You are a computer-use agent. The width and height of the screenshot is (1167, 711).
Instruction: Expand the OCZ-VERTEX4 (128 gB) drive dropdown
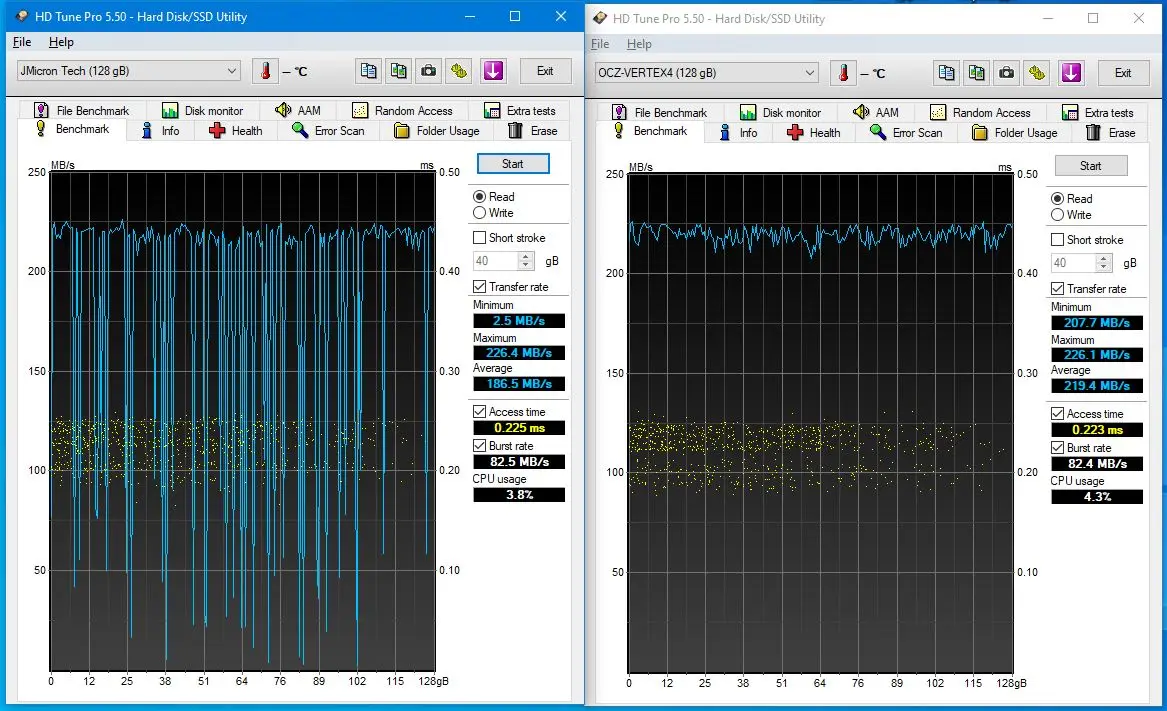810,73
